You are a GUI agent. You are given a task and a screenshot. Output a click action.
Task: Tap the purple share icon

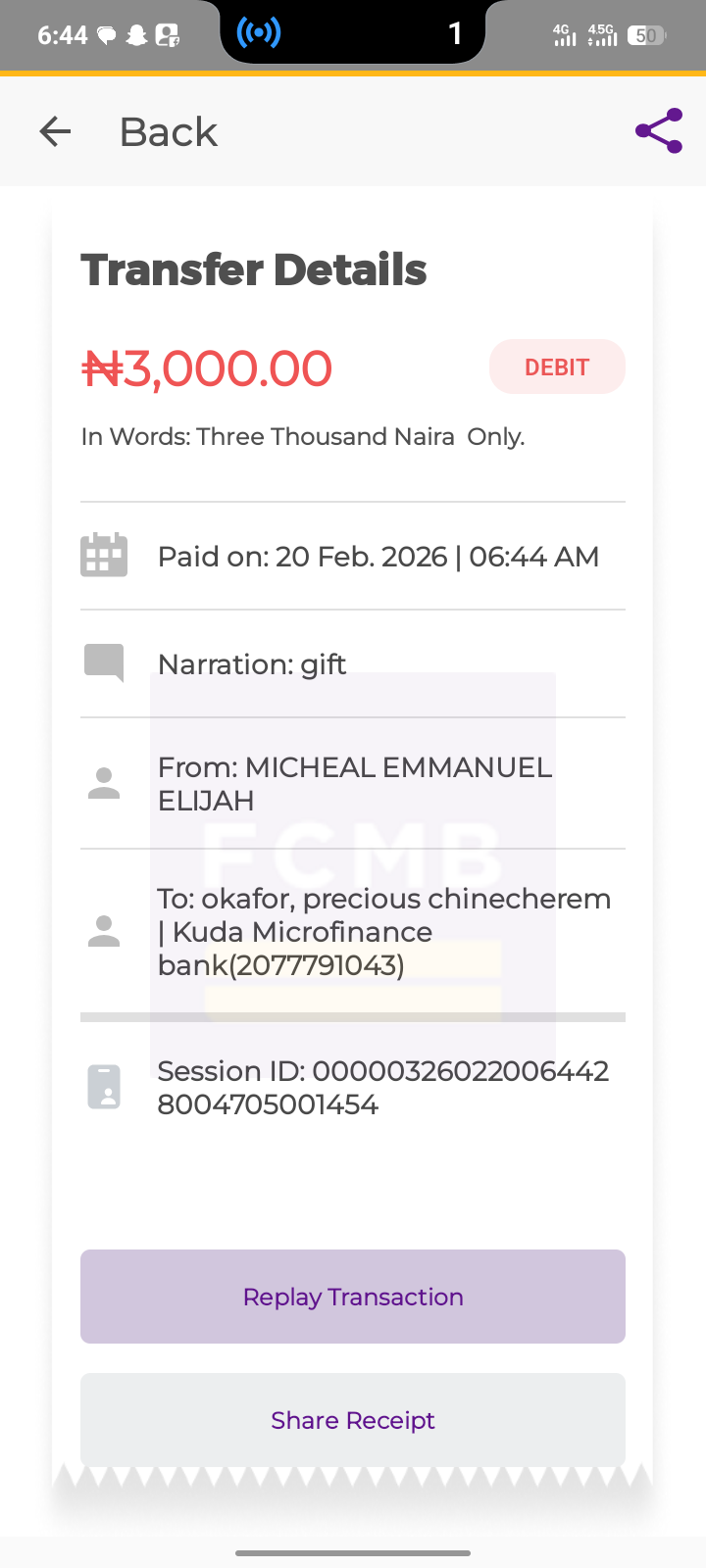coord(659,131)
